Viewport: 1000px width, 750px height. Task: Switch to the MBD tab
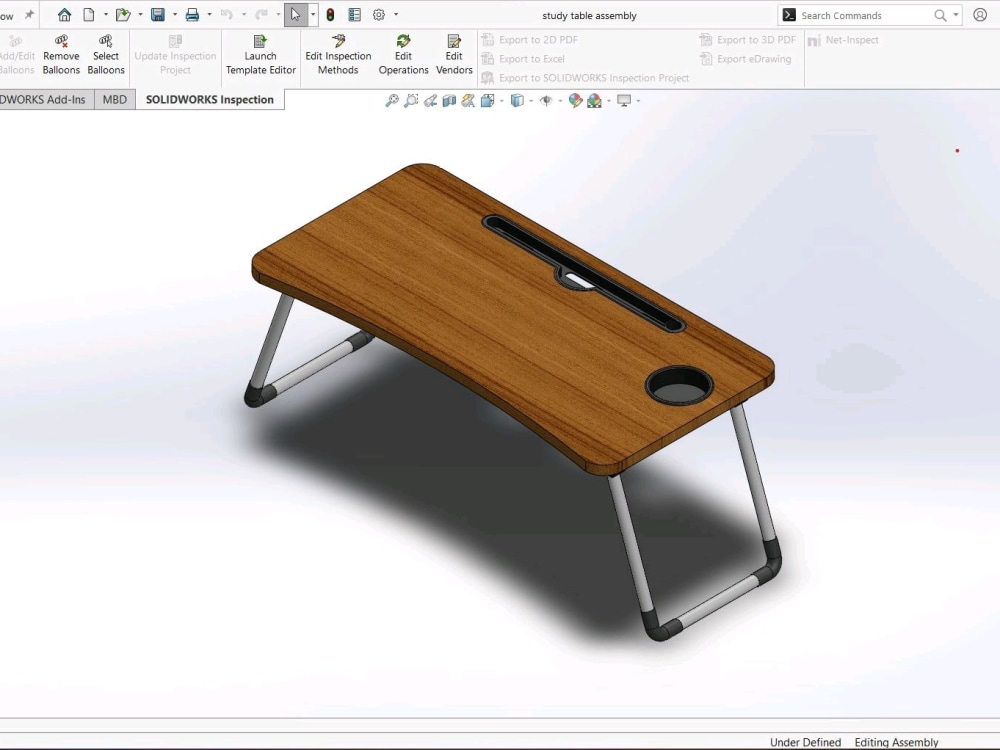pyautogui.click(x=114, y=99)
